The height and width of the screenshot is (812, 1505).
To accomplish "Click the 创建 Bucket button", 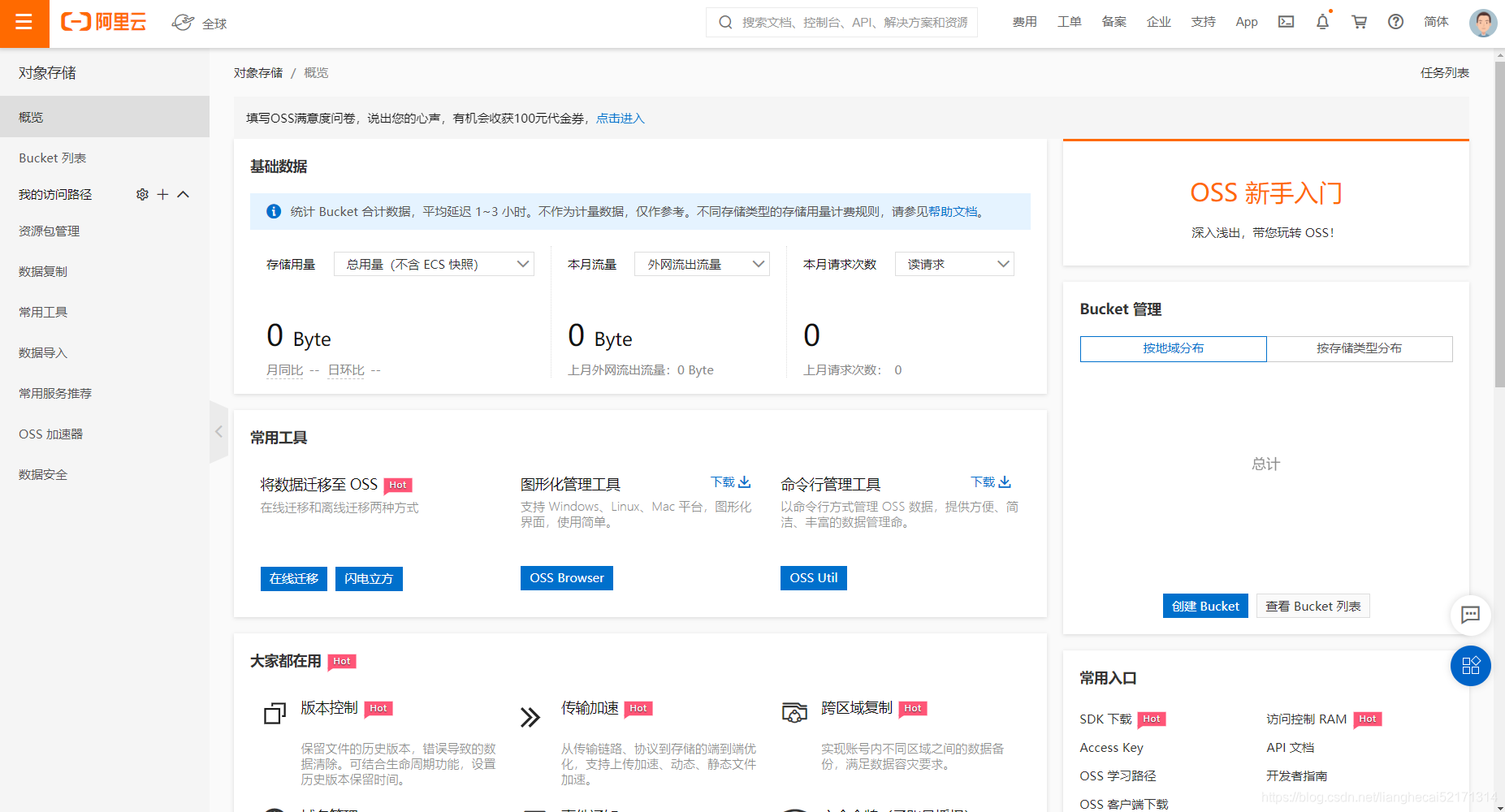I will [x=1205, y=606].
